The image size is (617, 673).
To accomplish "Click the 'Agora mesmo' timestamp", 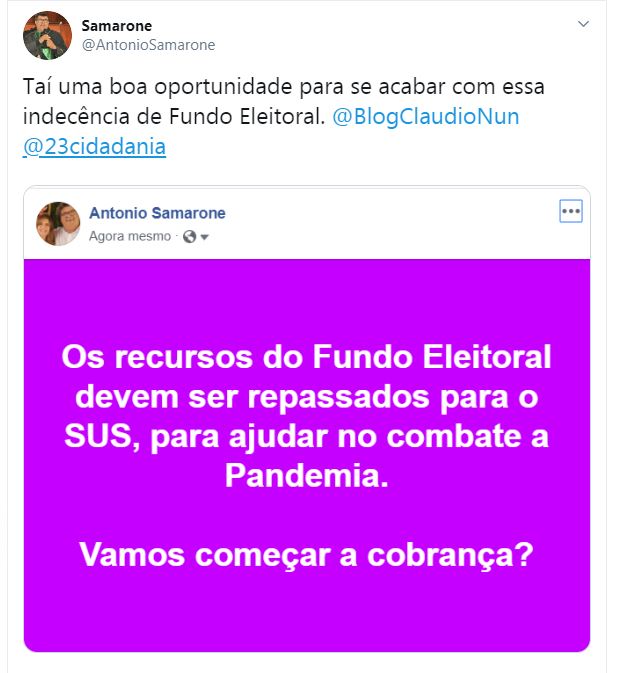I will [130, 236].
